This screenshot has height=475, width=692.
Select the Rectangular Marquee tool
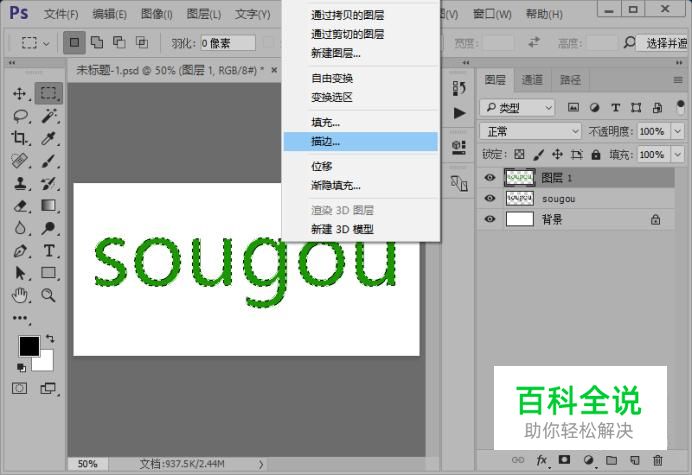49,93
